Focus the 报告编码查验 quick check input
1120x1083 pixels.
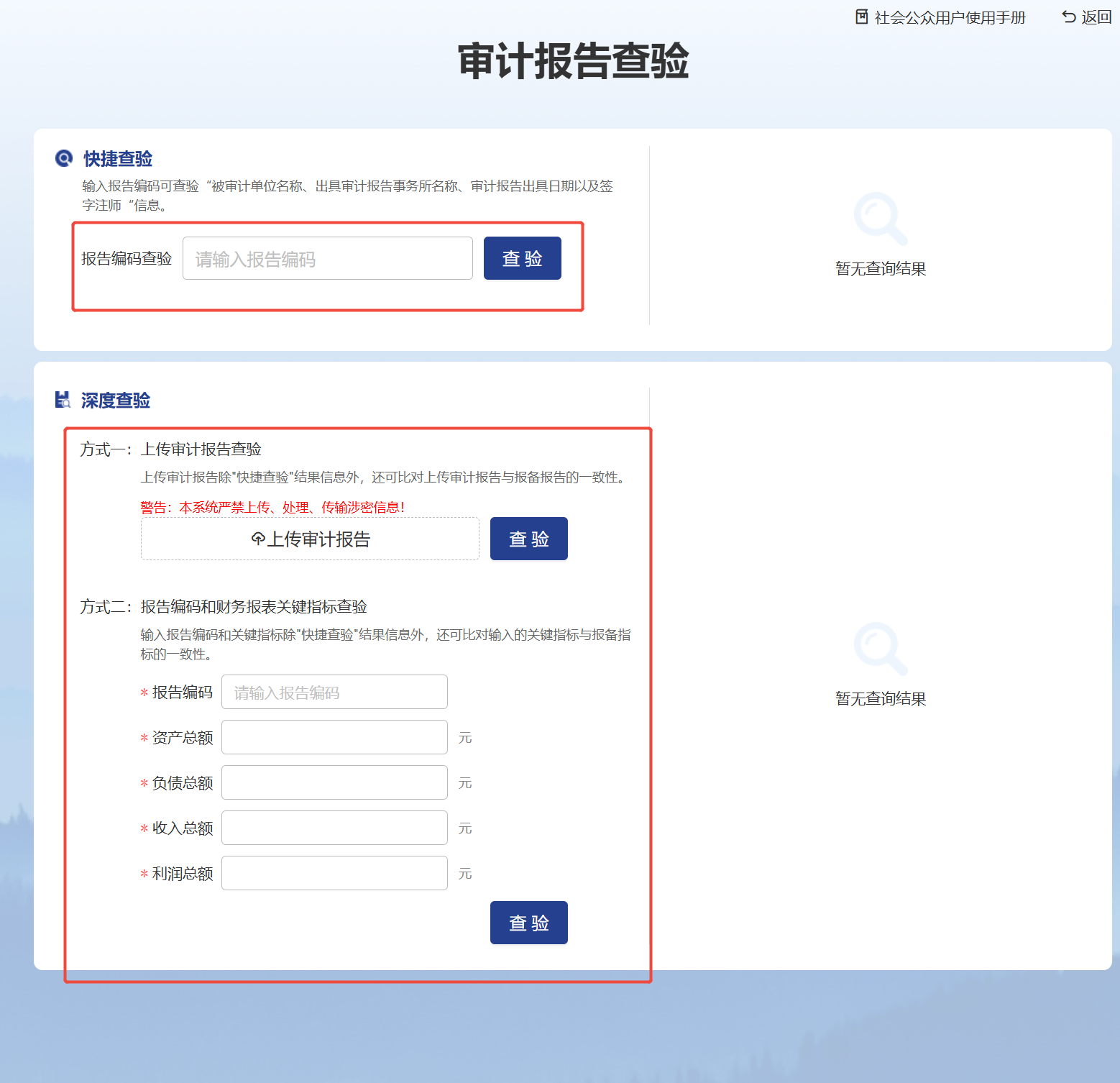coord(327,259)
